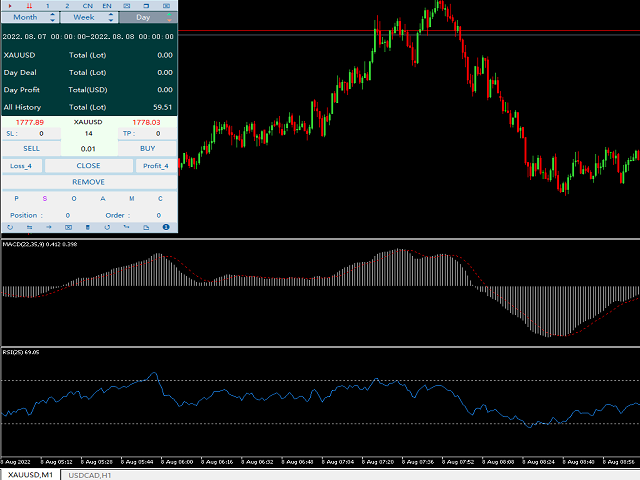Click the red horizontal price line on chart
640x480 pixels.
pyautogui.click(x=408, y=31)
